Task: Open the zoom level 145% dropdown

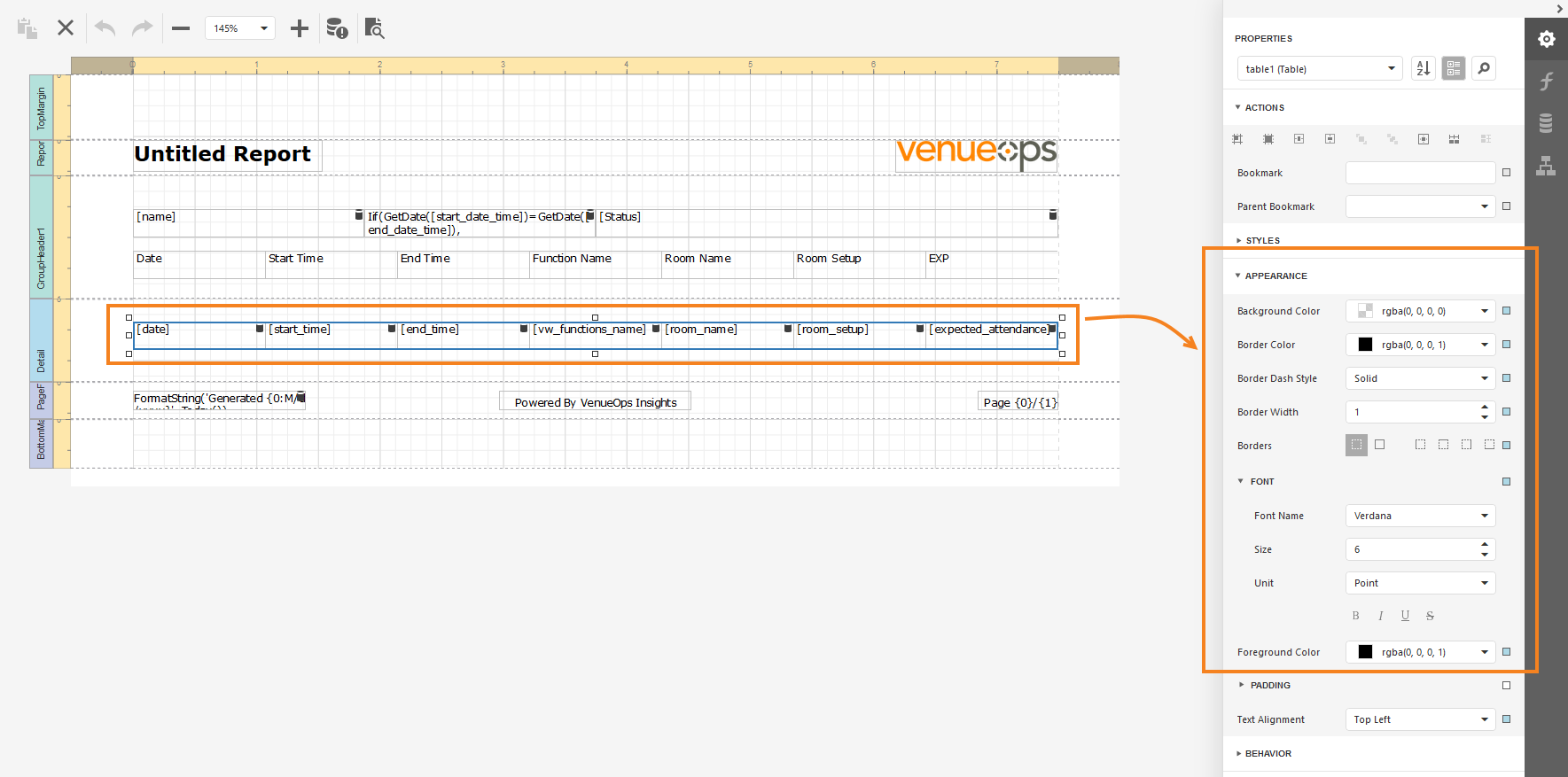Action: [x=240, y=28]
